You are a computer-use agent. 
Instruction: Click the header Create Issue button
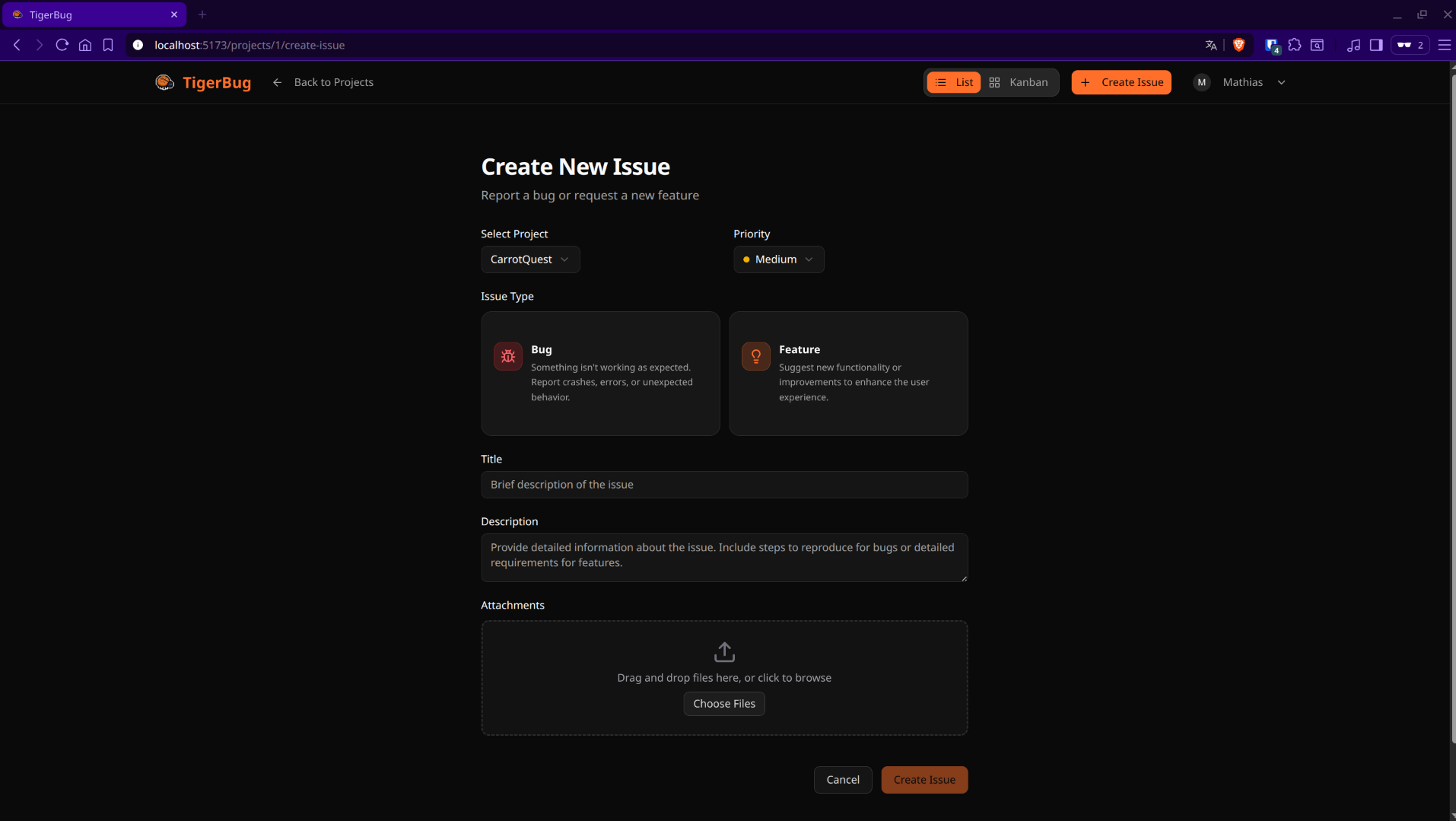click(1121, 82)
